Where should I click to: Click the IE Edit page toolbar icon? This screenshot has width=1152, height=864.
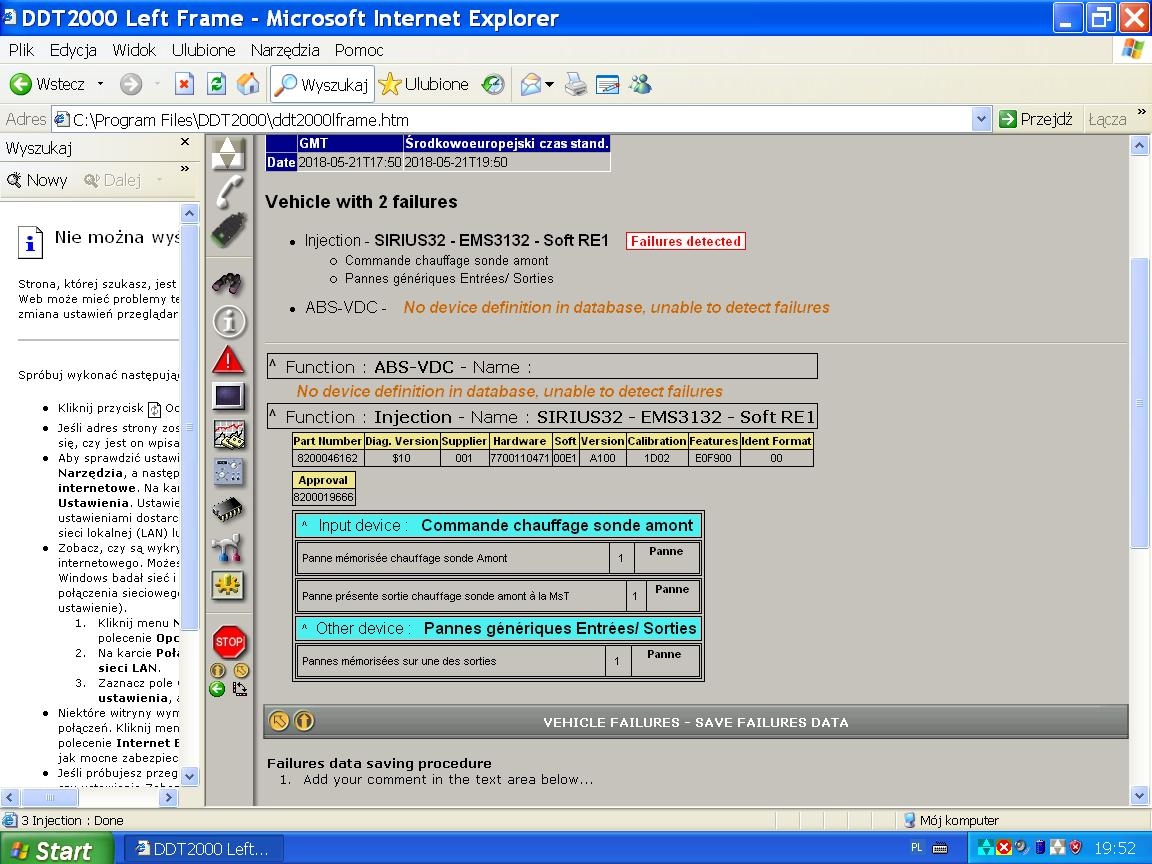pyautogui.click(x=608, y=84)
